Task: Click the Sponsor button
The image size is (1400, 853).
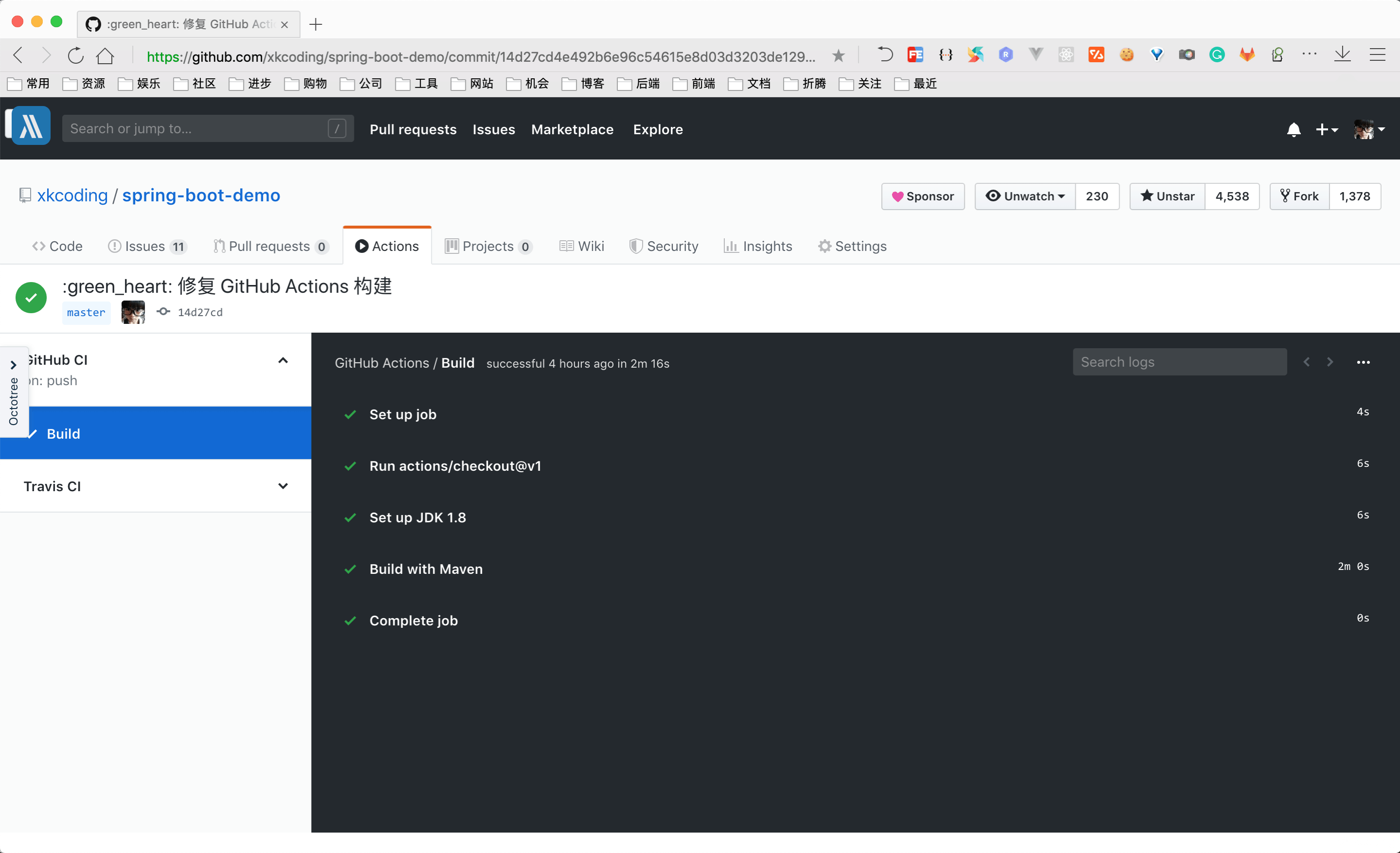Action: (x=922, y=196)
